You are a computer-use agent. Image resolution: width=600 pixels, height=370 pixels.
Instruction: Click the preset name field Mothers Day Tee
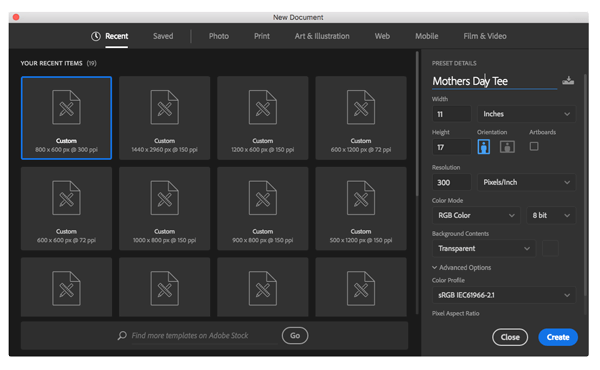point(494,81)
